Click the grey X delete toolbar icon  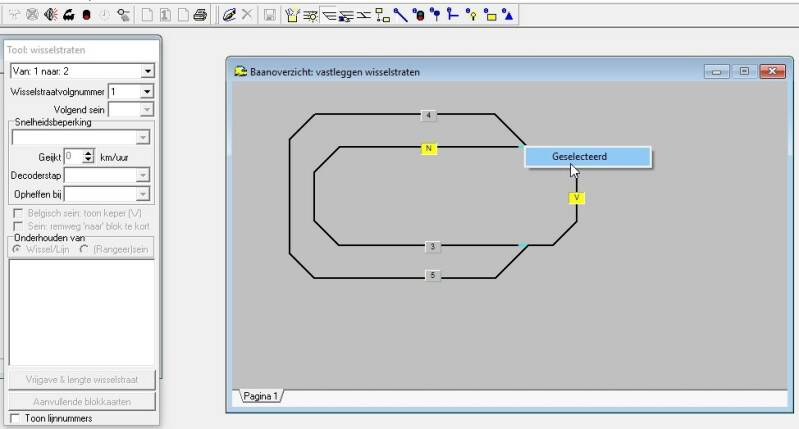click(x=247, y=15)
